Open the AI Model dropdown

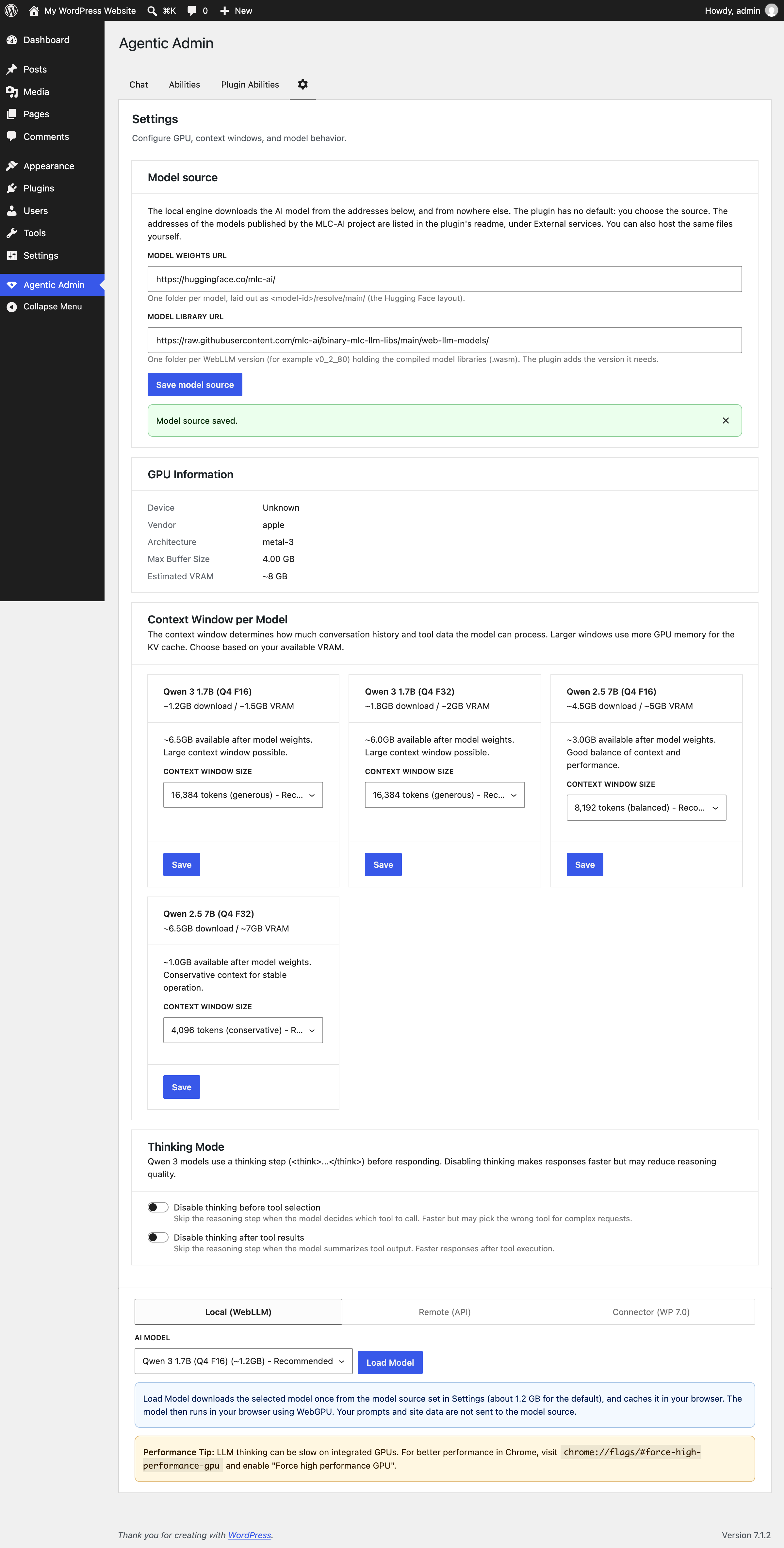tap(243, 1361)
